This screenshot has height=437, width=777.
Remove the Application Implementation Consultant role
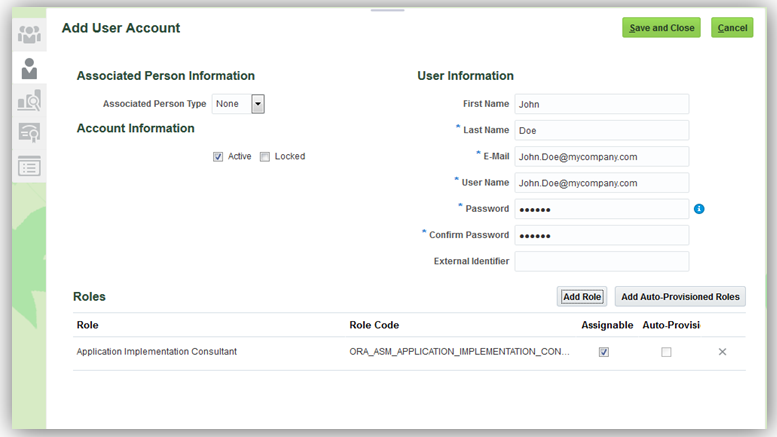722,352
